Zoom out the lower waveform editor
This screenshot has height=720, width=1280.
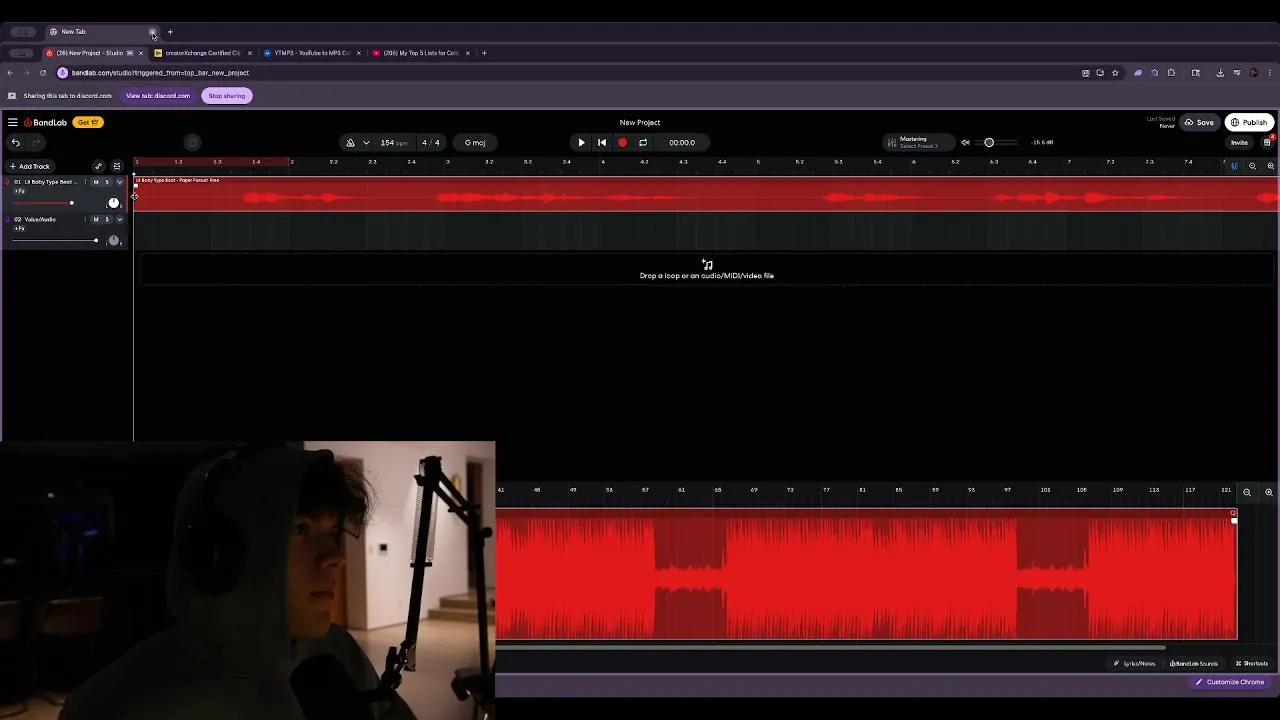click(1247, 492)
